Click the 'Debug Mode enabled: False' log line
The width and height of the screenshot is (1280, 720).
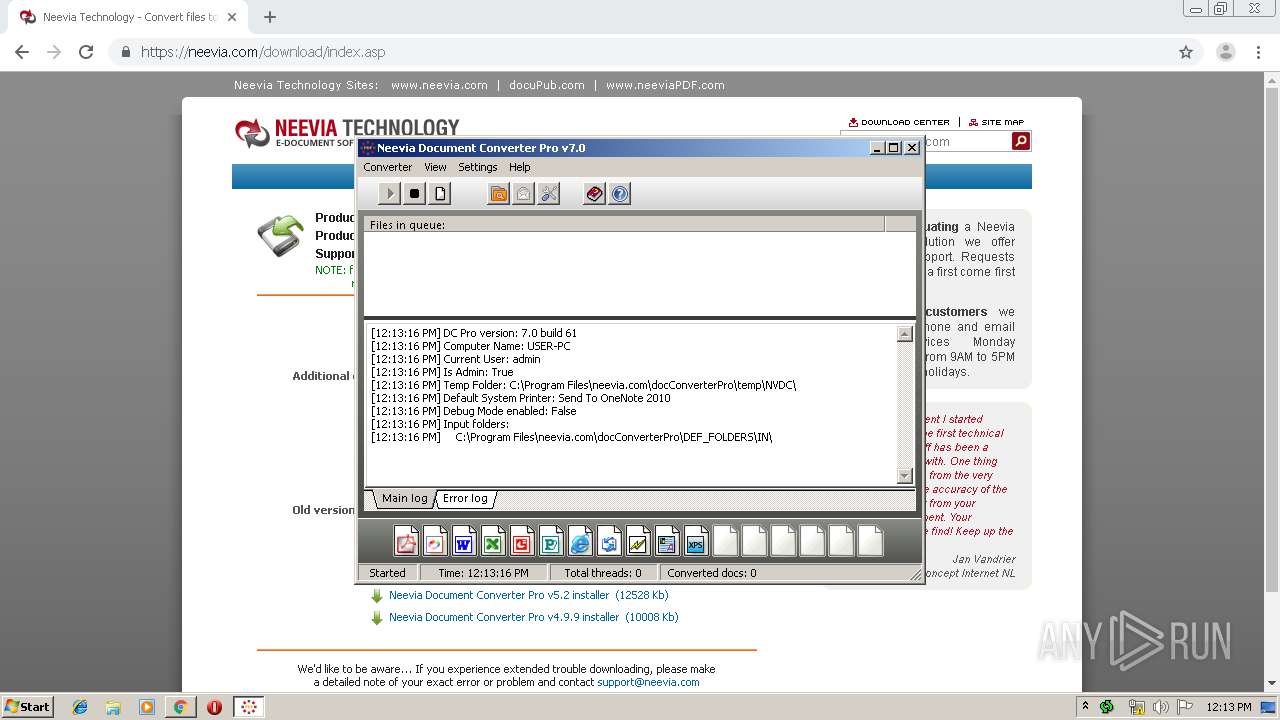tap(474, 411)
